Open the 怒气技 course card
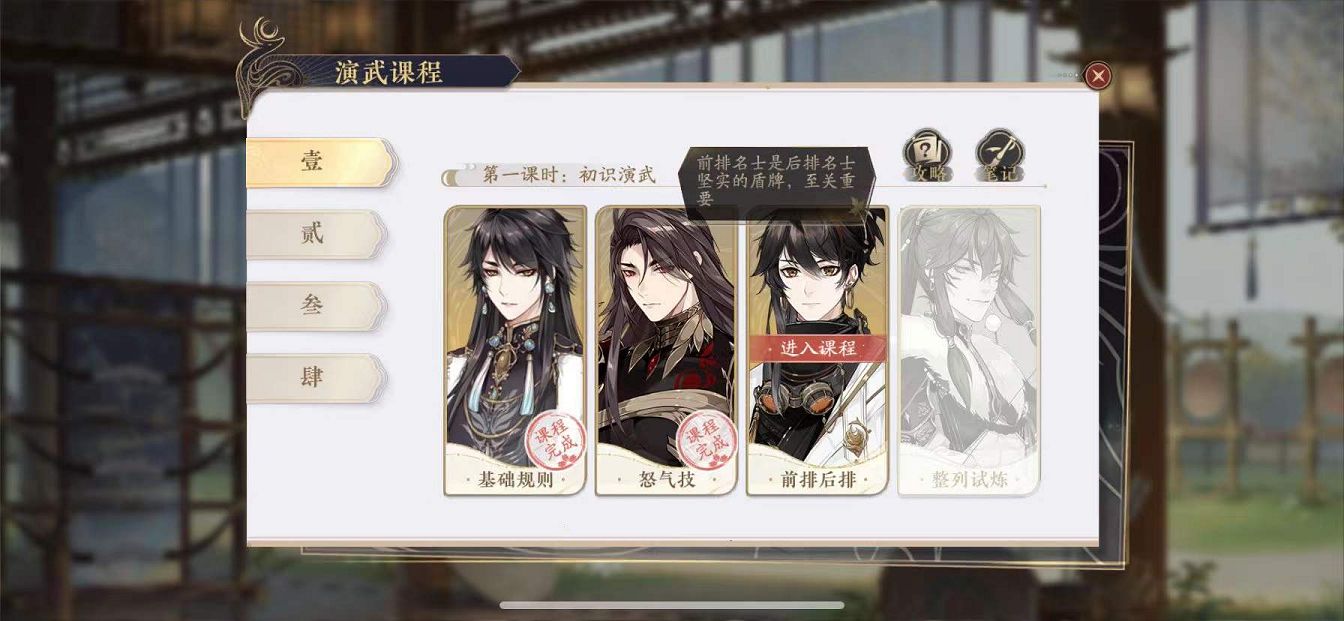The width and height of the screenshot is (1344, 621). point(666,350)
